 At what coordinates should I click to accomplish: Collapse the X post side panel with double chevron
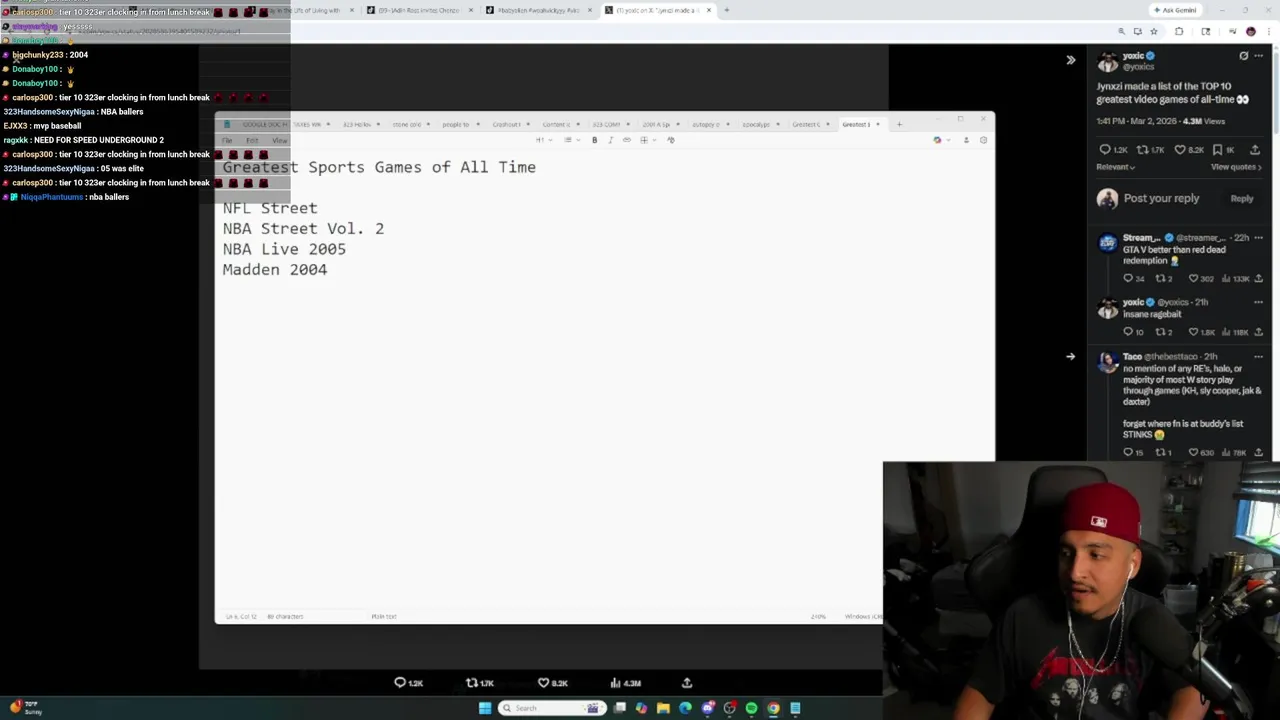[x=1070, y=60]
